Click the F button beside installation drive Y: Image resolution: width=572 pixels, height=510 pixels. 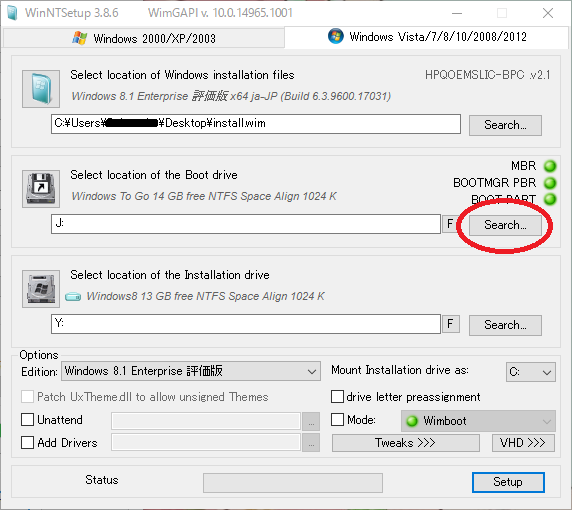(451, 324)
